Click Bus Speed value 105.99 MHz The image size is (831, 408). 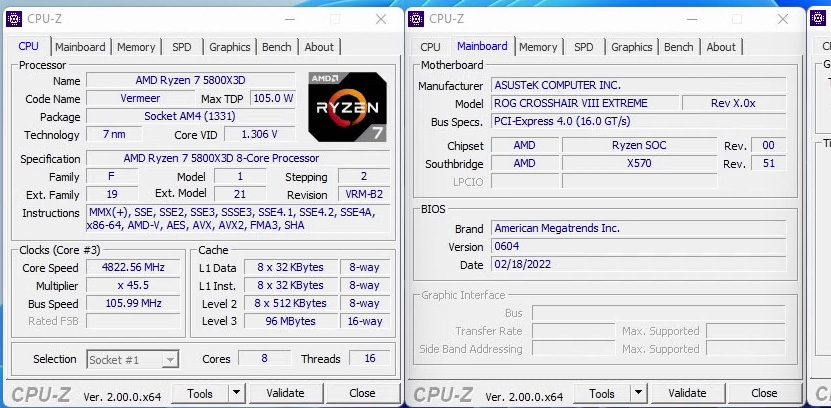pyautogui.click(x=133, y=303)
